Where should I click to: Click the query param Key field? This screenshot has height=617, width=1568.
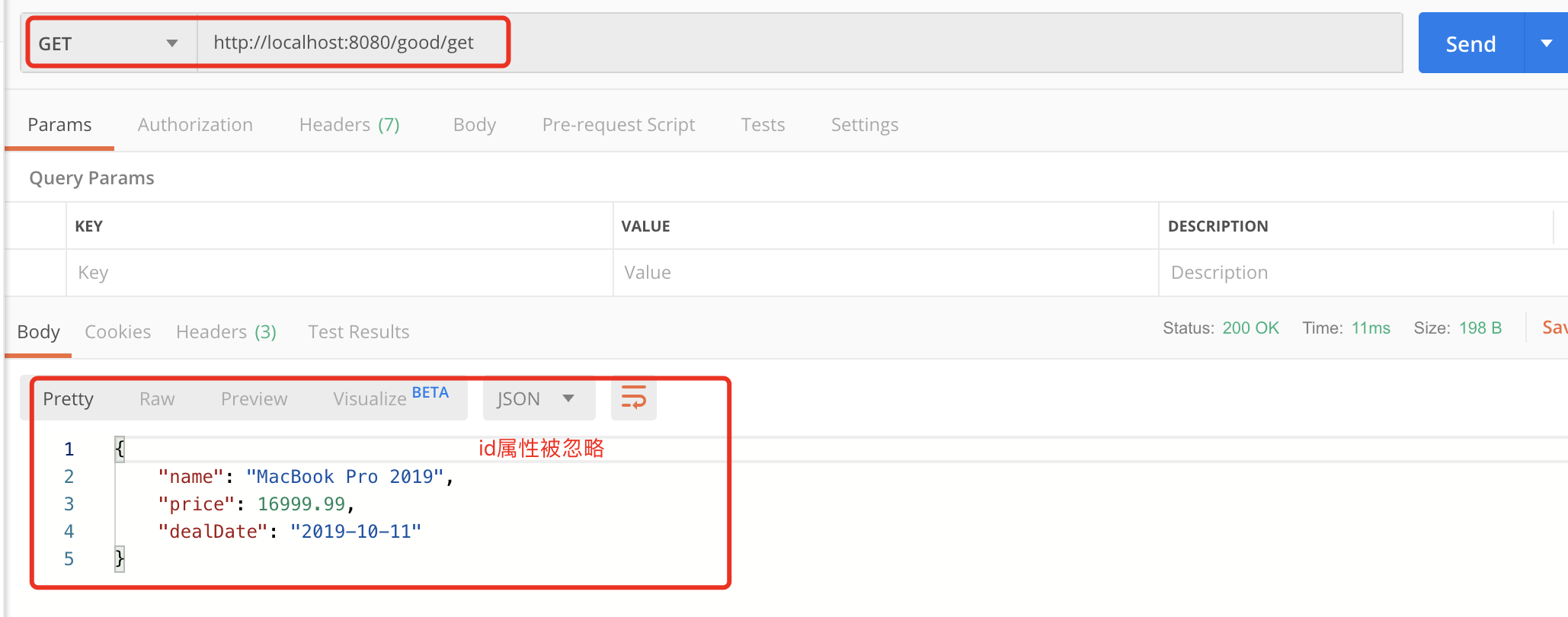pos(340,273)
